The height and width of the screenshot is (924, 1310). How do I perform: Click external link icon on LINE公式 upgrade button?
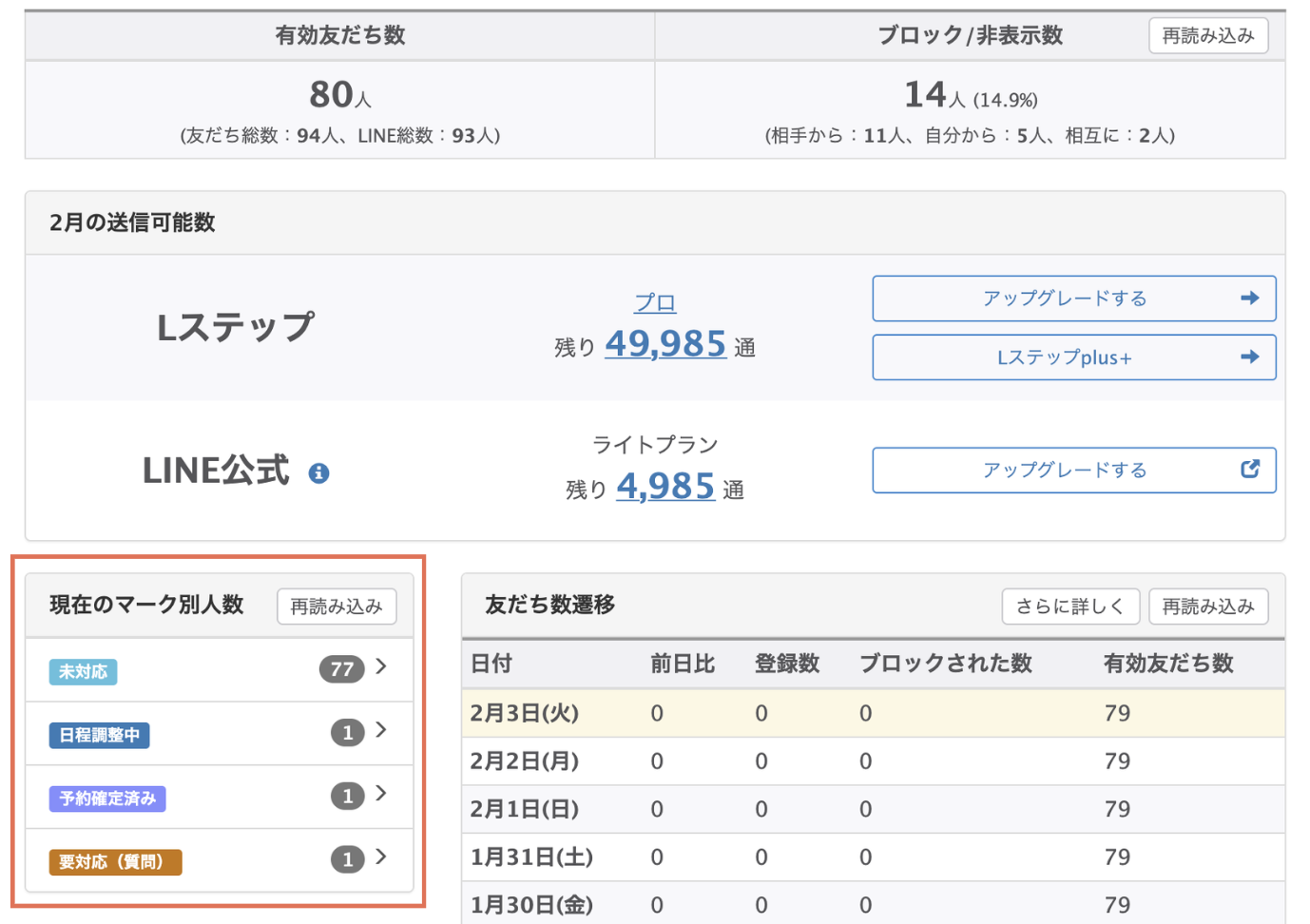(1249, 470)
